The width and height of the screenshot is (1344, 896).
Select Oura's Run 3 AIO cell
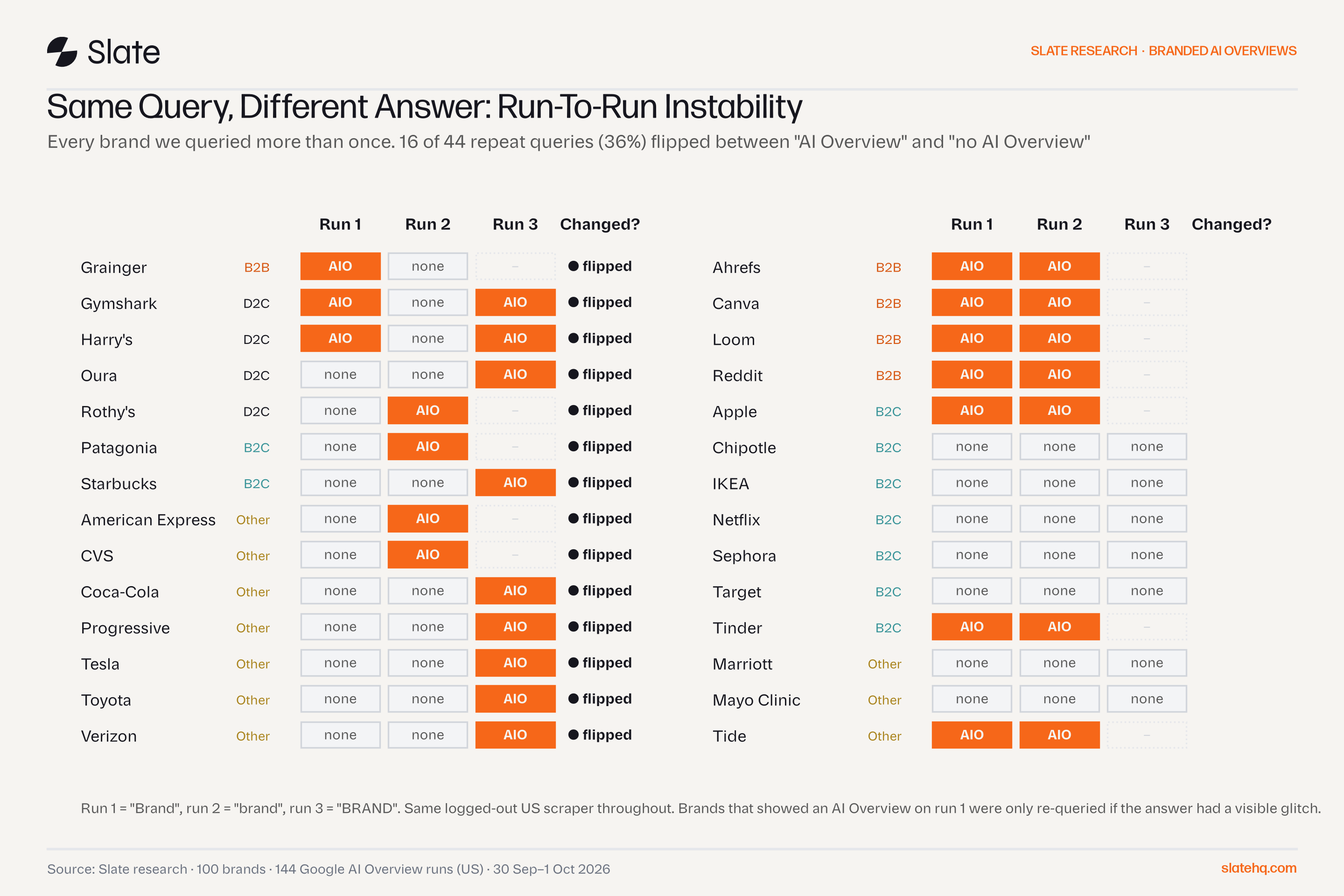[515, 374]
